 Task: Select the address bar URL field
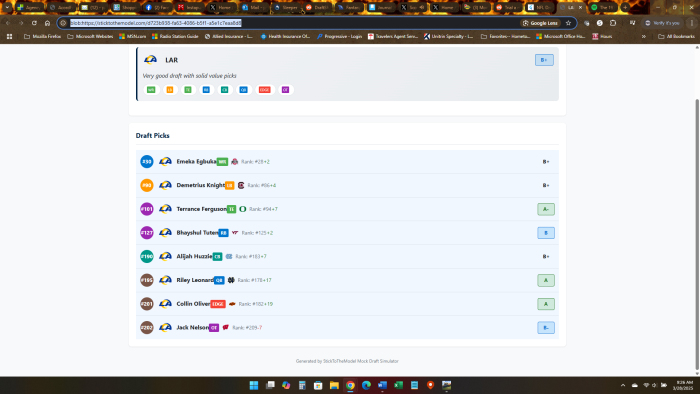coord(290,23)
